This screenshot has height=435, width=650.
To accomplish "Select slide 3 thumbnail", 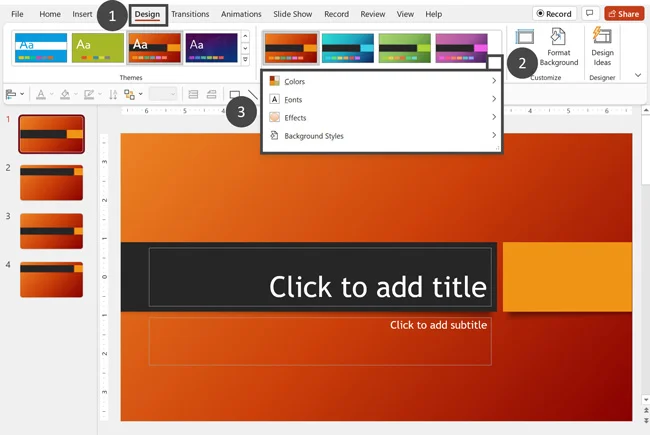I will click(x=51, y=231).
